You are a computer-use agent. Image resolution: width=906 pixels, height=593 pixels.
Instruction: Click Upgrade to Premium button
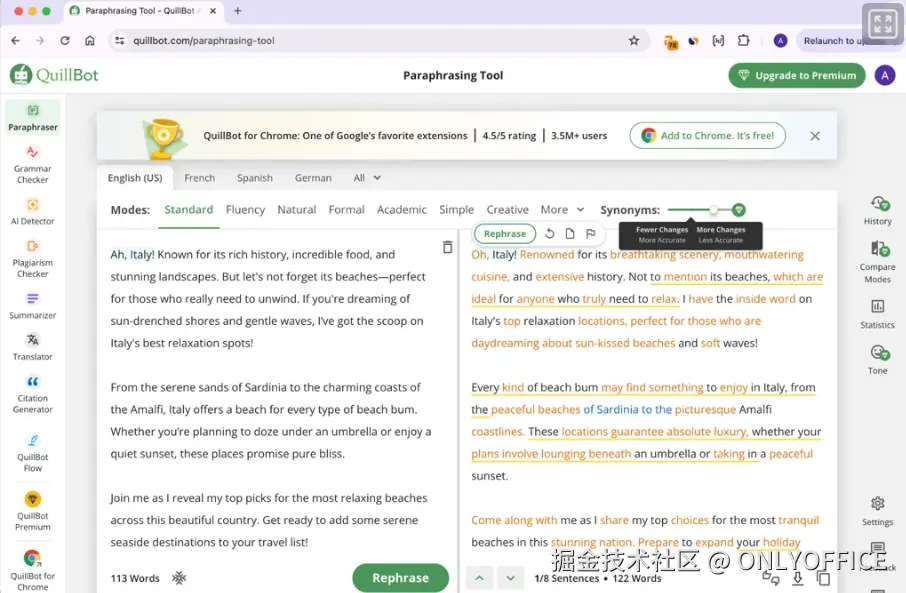797,75
